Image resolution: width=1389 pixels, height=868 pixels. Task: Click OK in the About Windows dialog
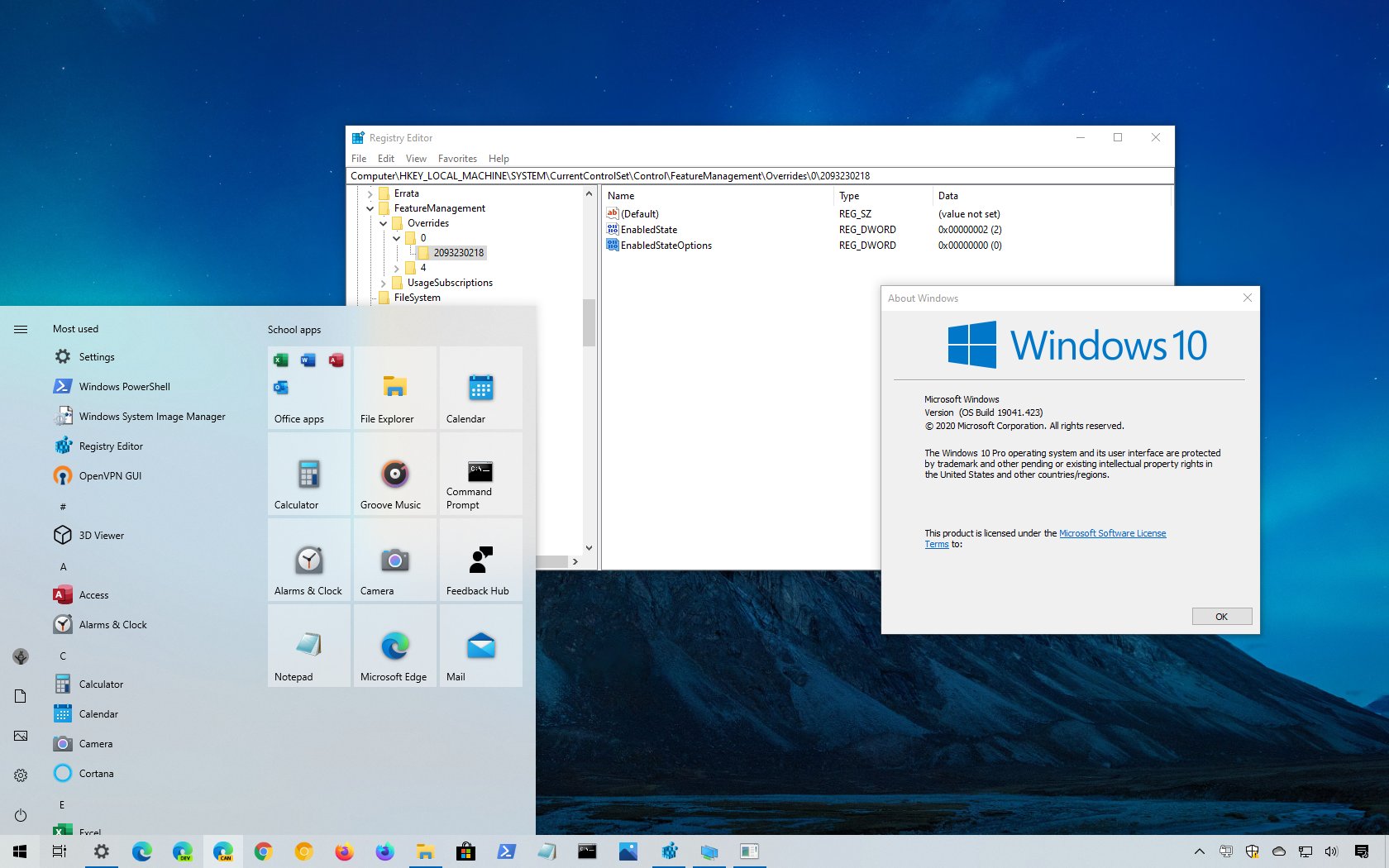coord(1221,616)
